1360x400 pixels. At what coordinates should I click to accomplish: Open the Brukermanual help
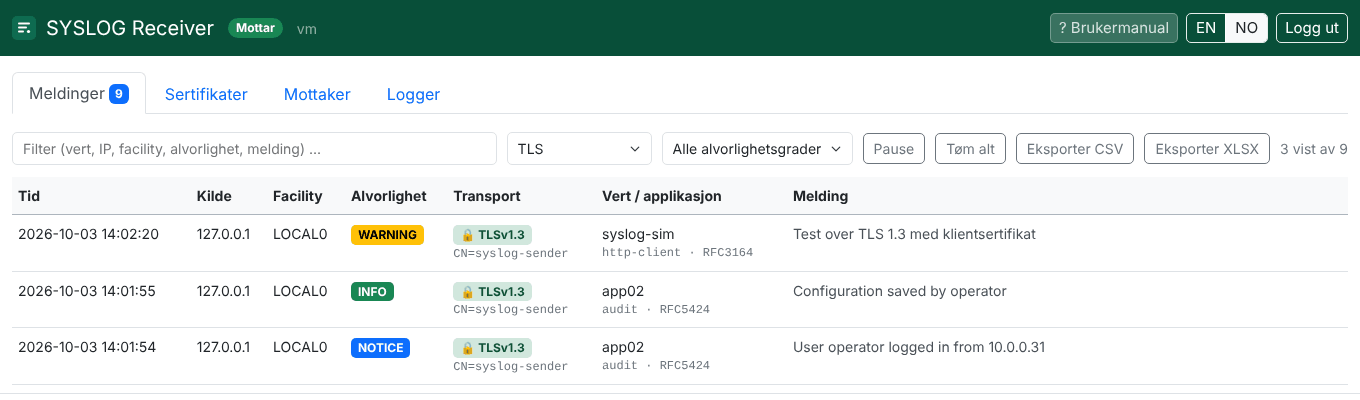click(x=1114, y=28)
